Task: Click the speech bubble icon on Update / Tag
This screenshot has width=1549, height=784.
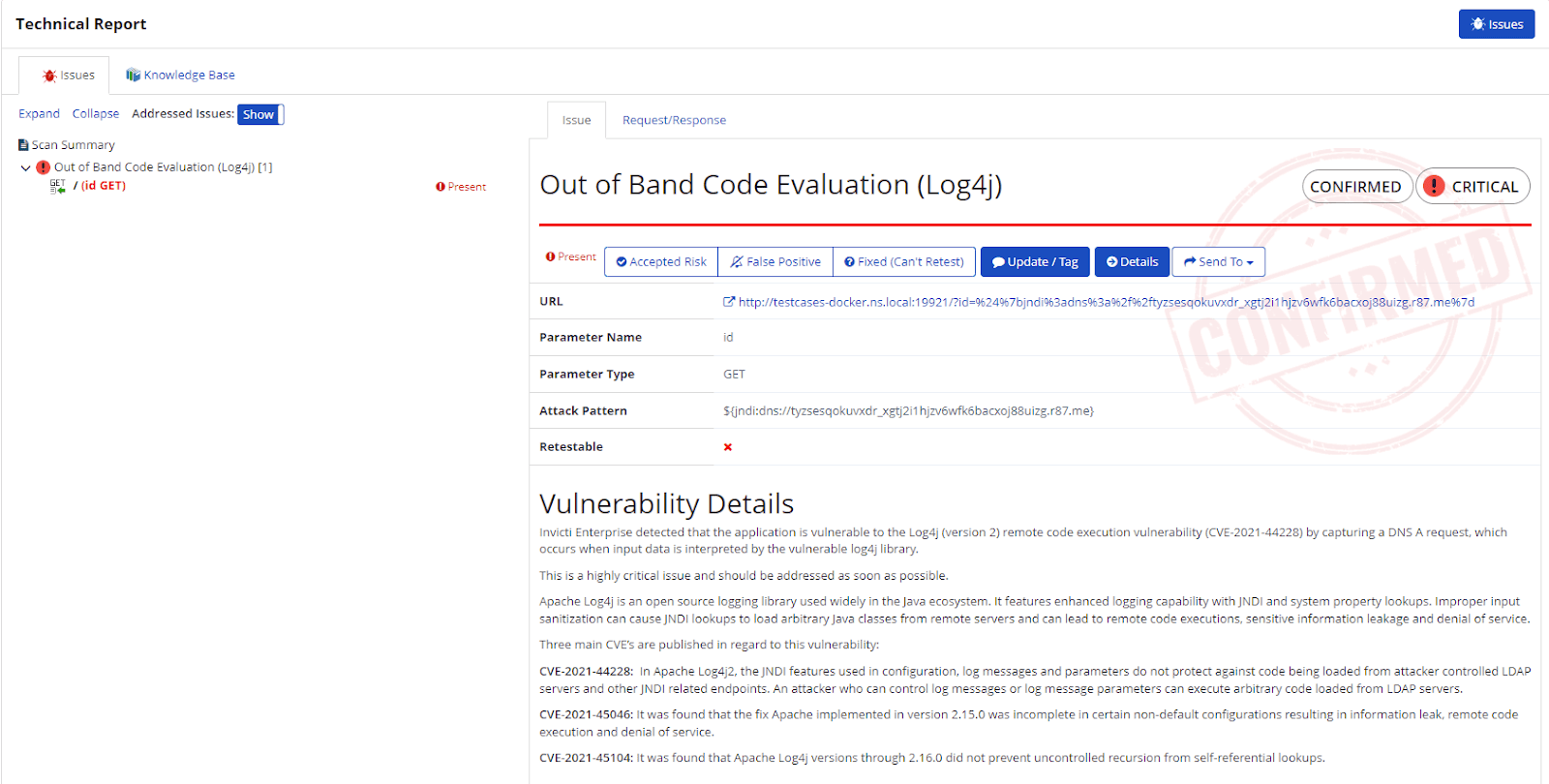Action: click(x=998, y=261)
